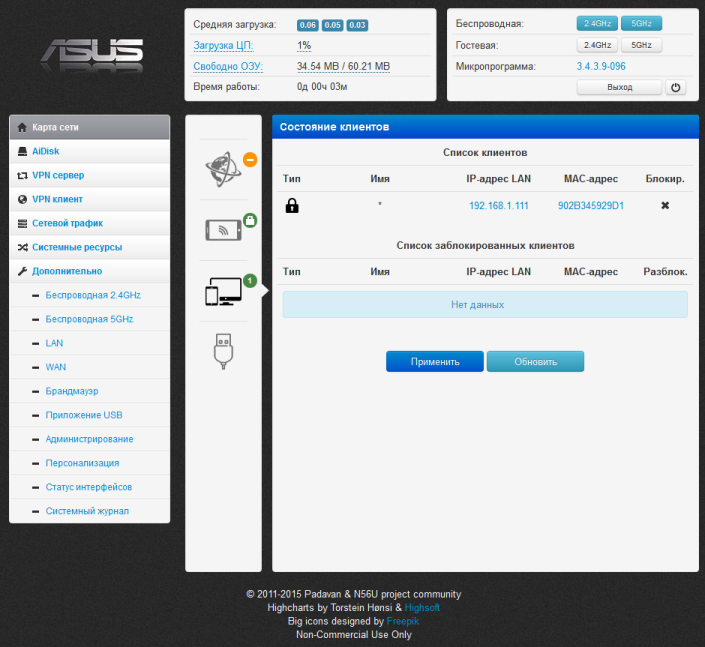Open the Internet globe status icon
The width and height of the screenshot is (705, 647).
tap(223, 169)
